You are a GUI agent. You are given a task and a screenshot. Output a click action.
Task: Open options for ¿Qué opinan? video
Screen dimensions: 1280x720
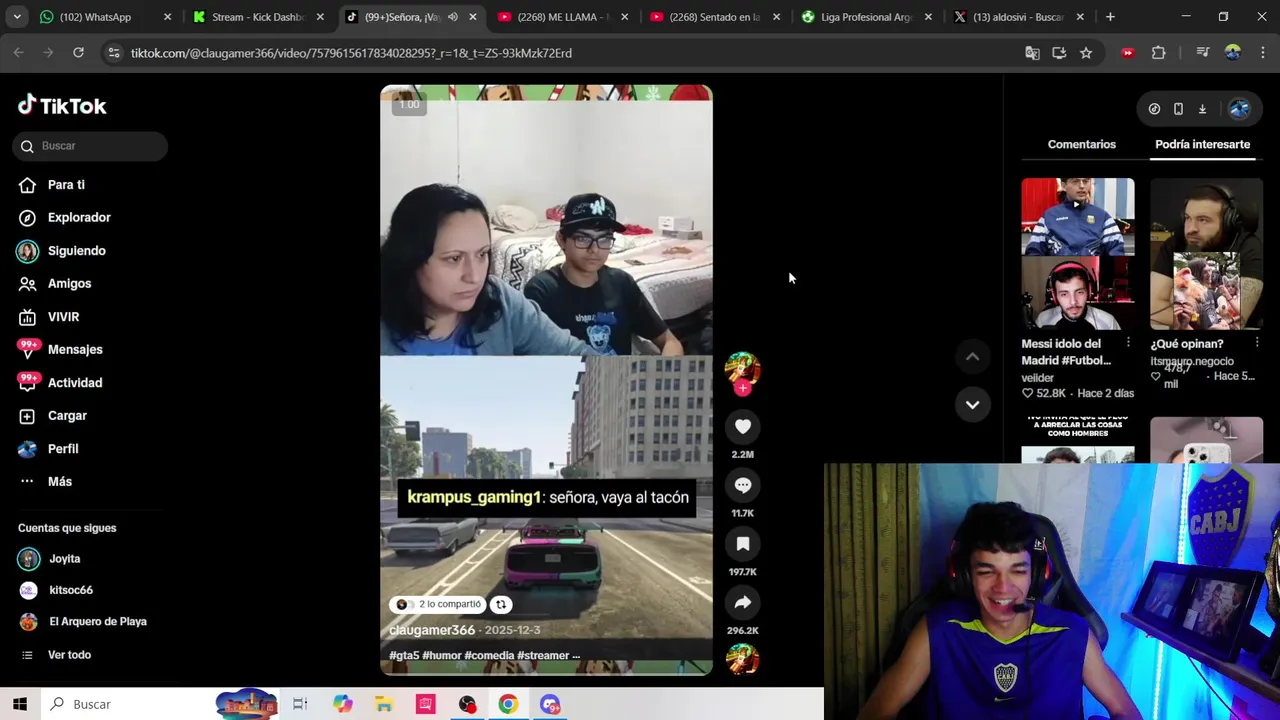(x=1257, y=344)
